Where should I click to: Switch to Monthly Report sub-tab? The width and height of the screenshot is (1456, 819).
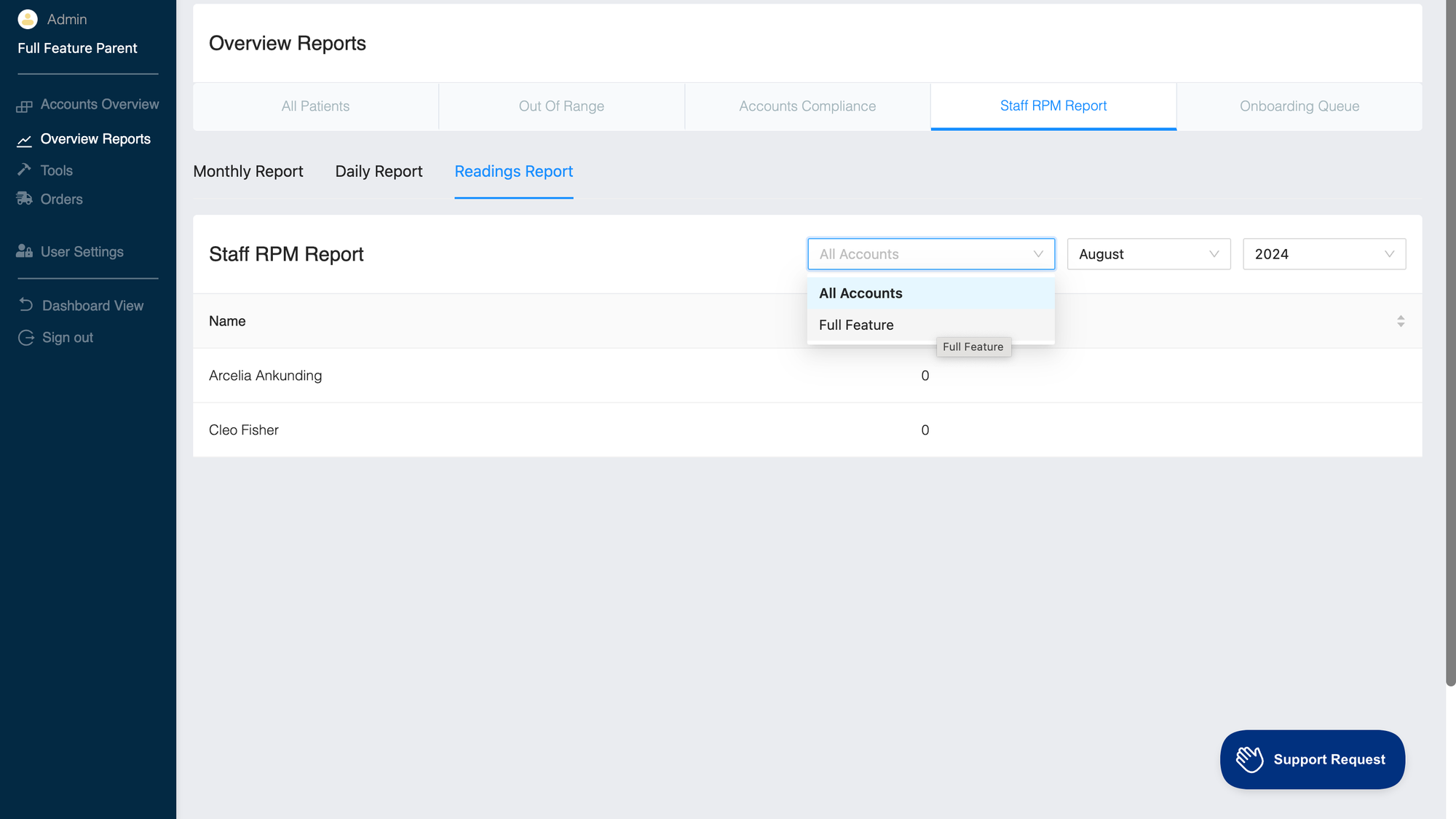248,172
